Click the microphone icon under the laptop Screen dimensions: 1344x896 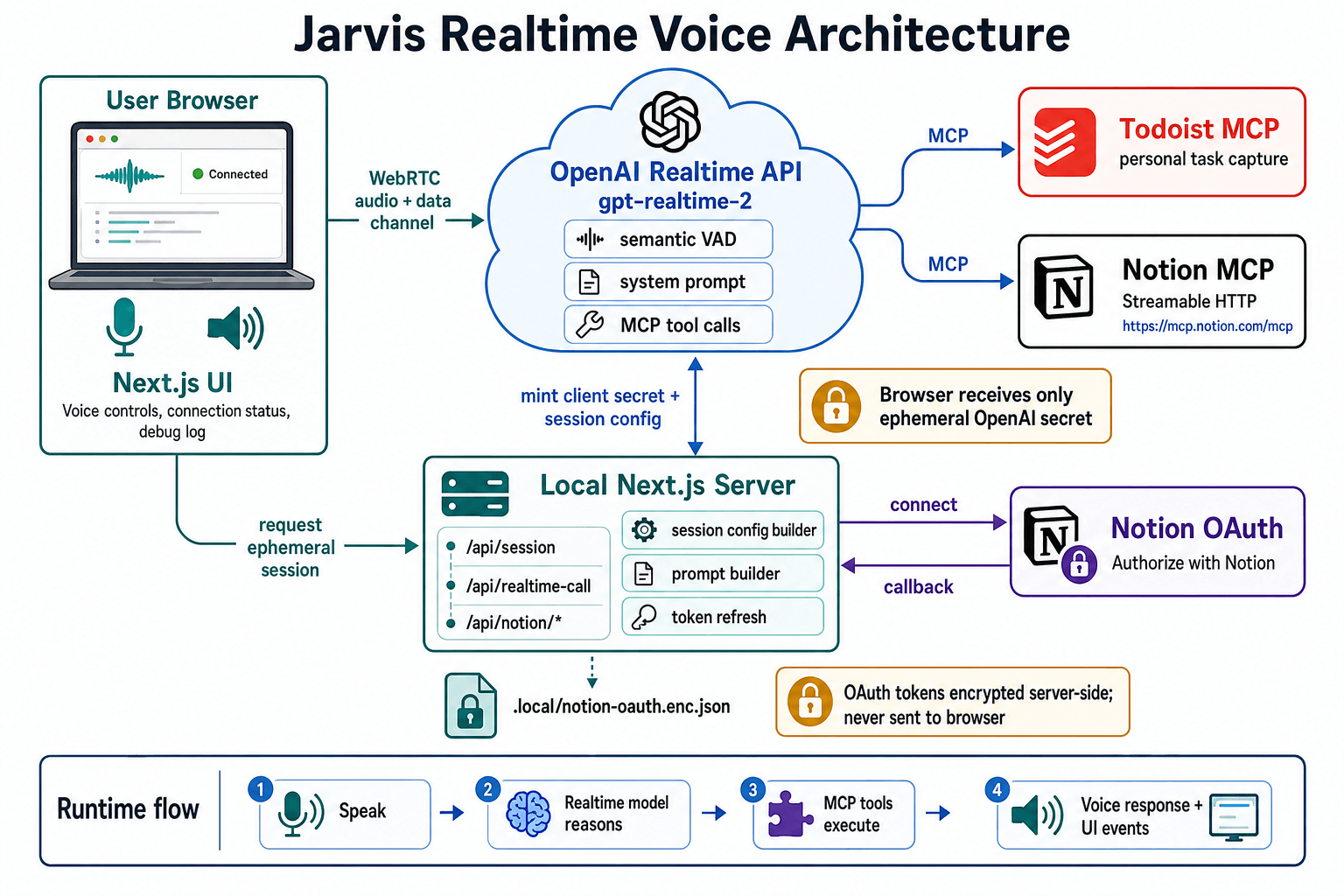(x=124, y=326)
